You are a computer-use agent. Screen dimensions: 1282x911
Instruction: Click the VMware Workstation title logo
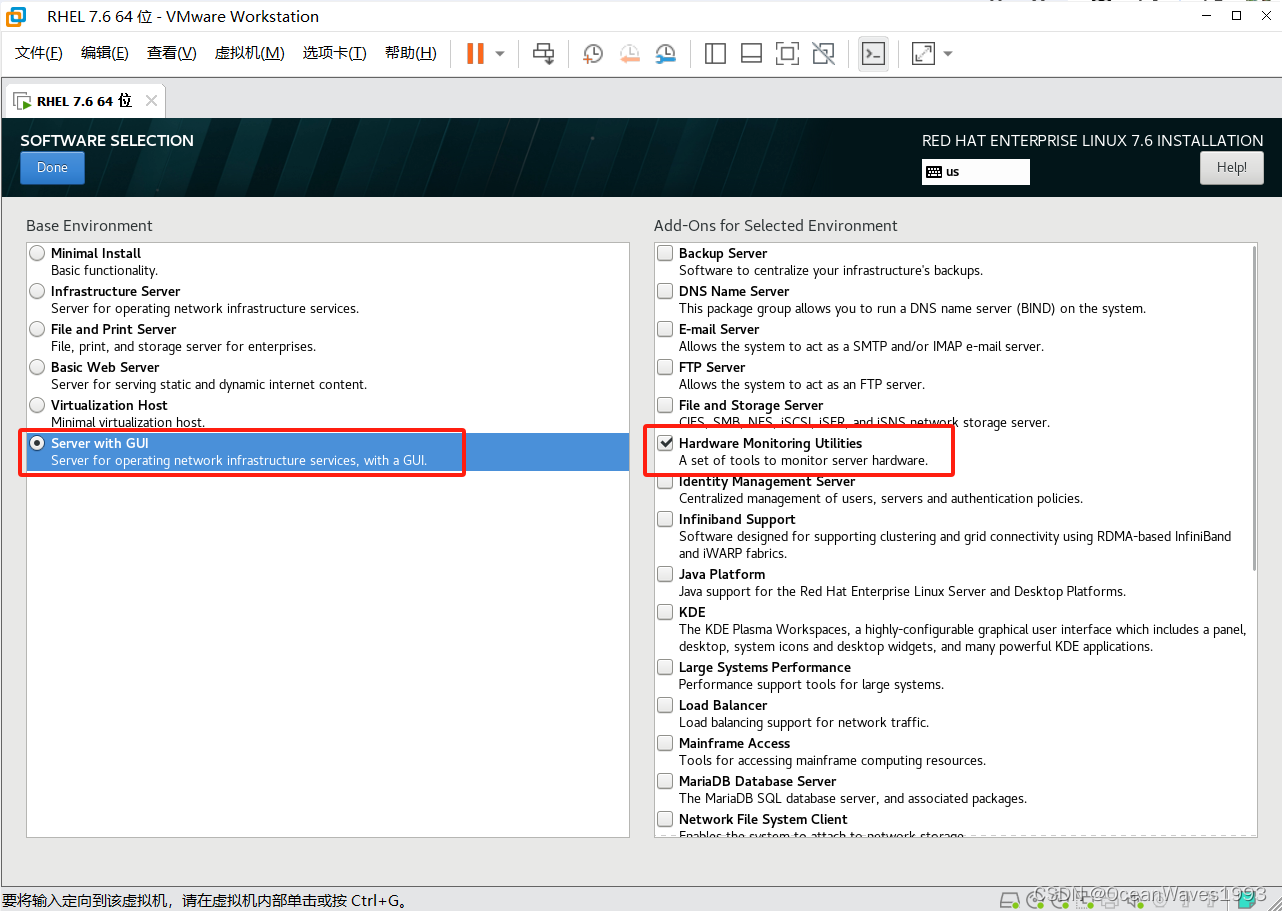(x=17, y=16)
